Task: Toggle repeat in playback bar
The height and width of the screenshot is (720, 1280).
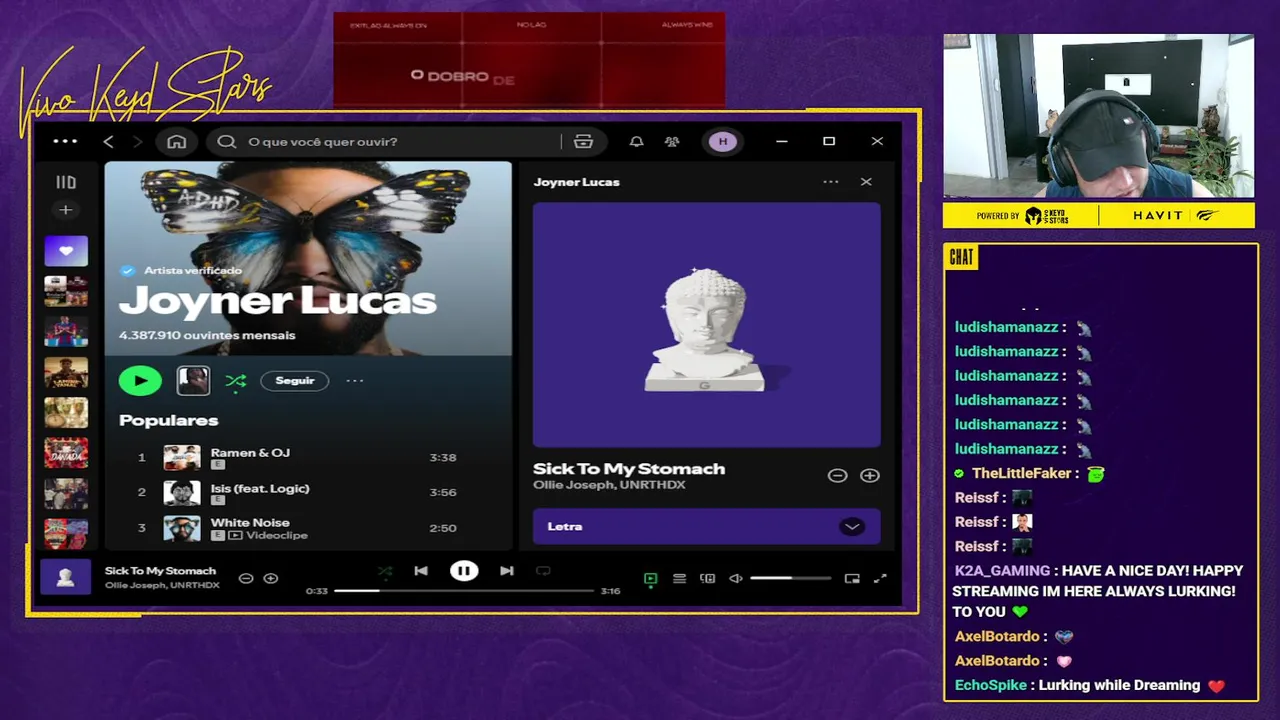Action: pos(543,571)
